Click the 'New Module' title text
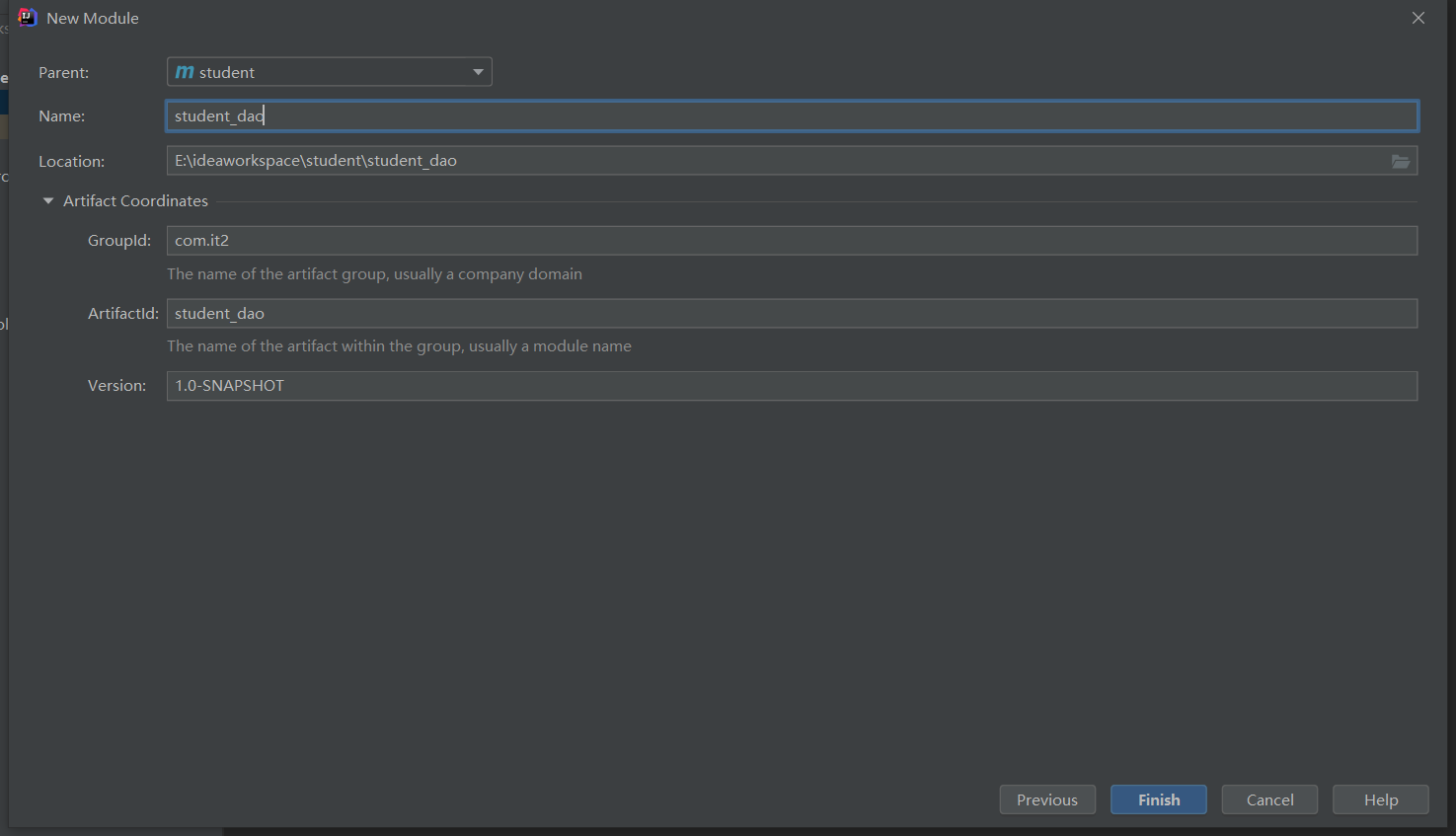 (x=93, y=19)
